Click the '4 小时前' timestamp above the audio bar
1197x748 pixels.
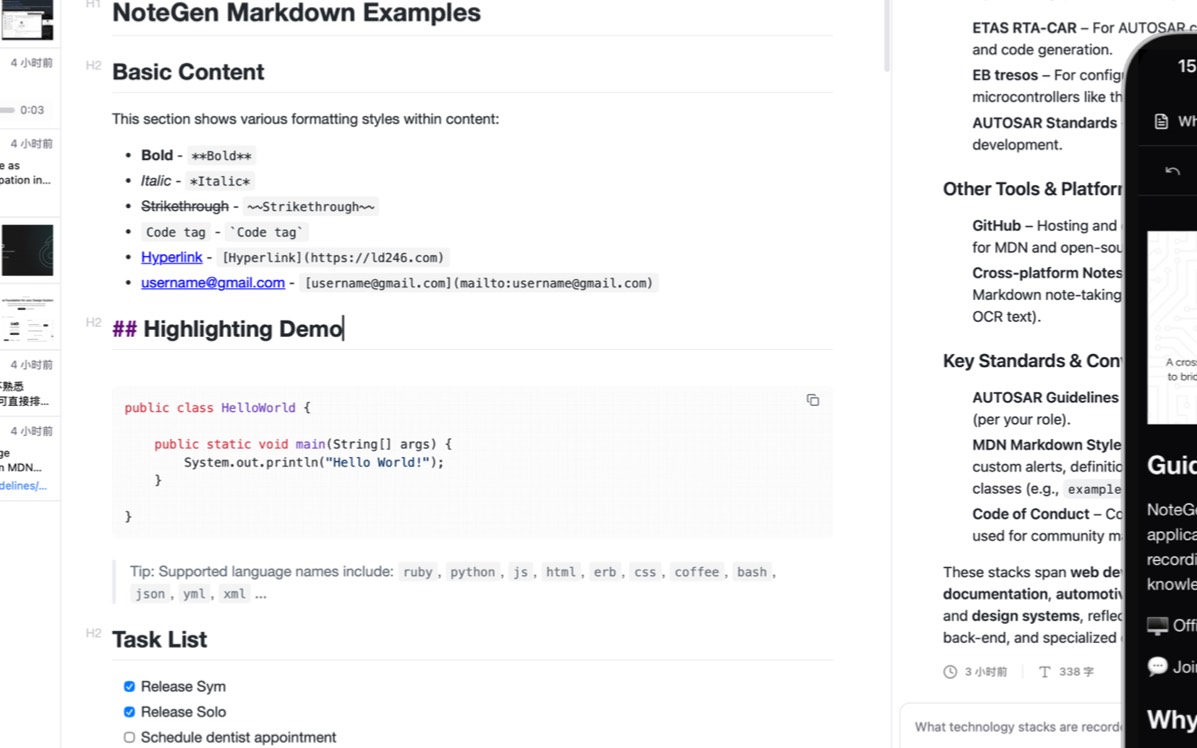[x=31, y=63]
